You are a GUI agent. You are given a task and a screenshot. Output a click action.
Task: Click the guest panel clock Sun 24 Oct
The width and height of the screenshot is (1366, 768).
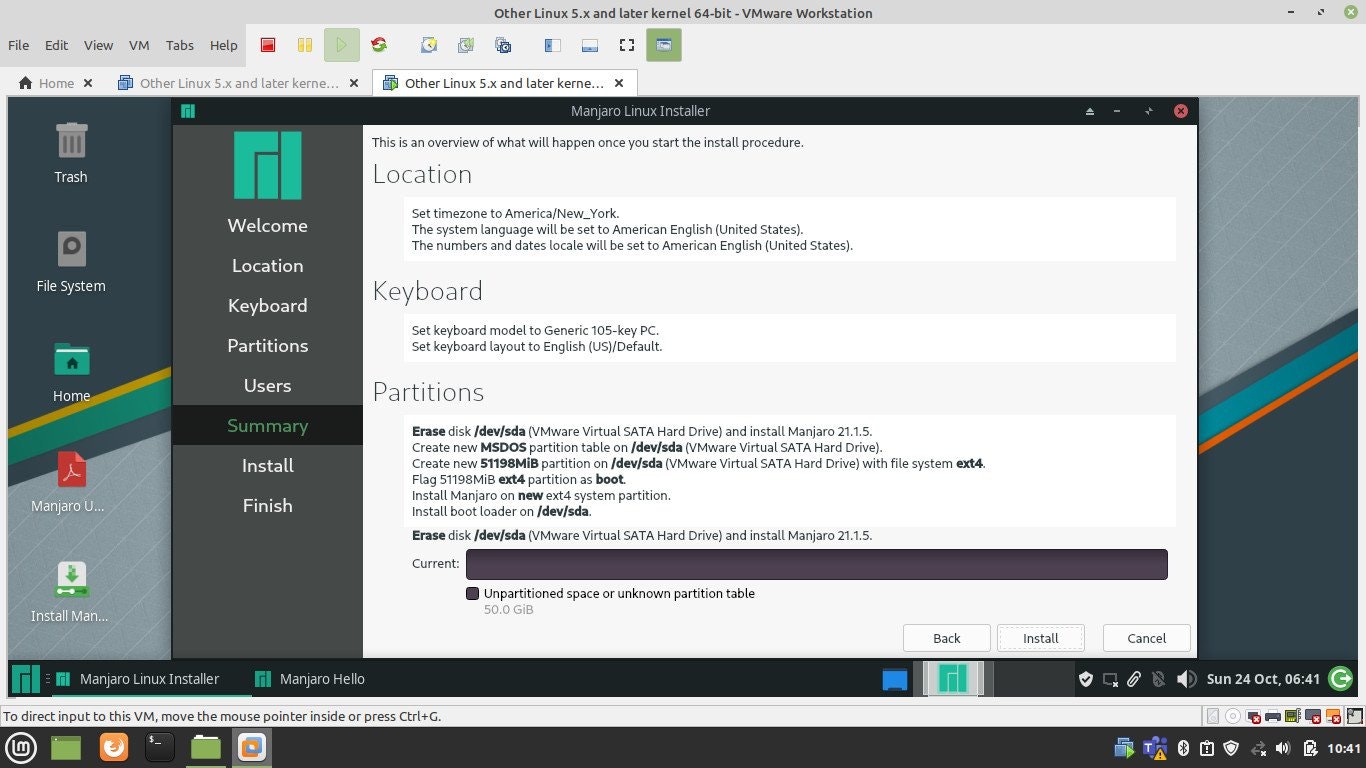coord(1263,679)
